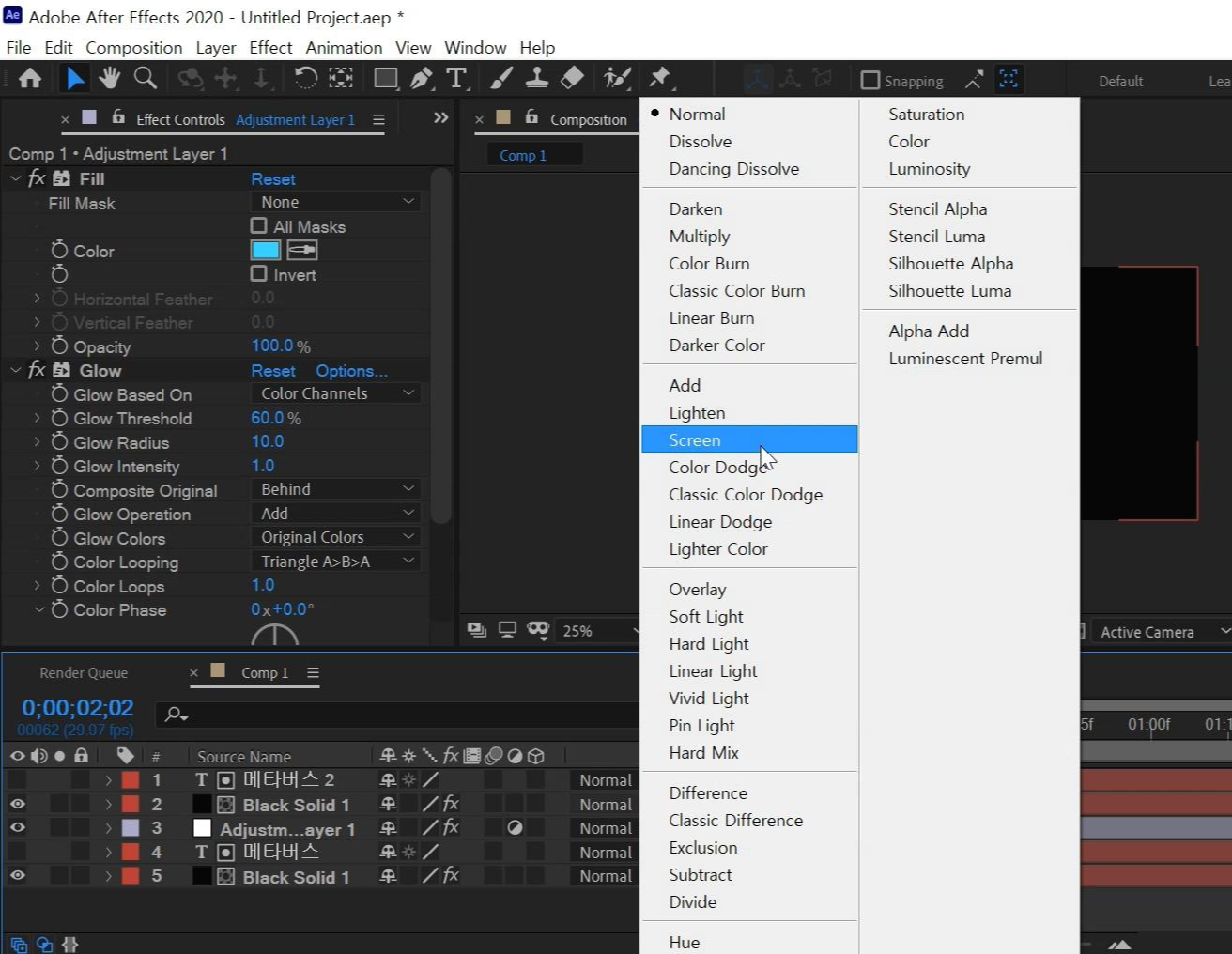The height and width of the screenshot is (954, 1232).
Task: Open the Glow Colors Original Colors dropdown
Action: [335, 537]
